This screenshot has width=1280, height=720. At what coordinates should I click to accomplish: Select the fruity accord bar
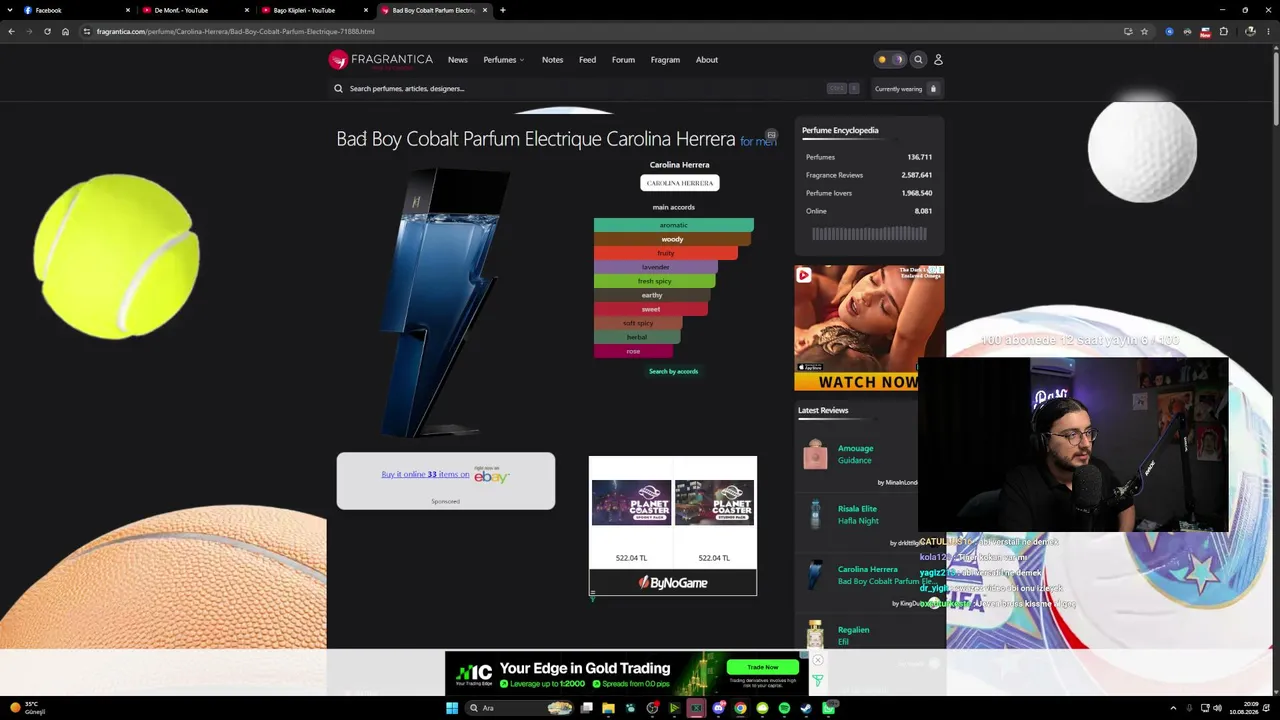click(666, 253)
